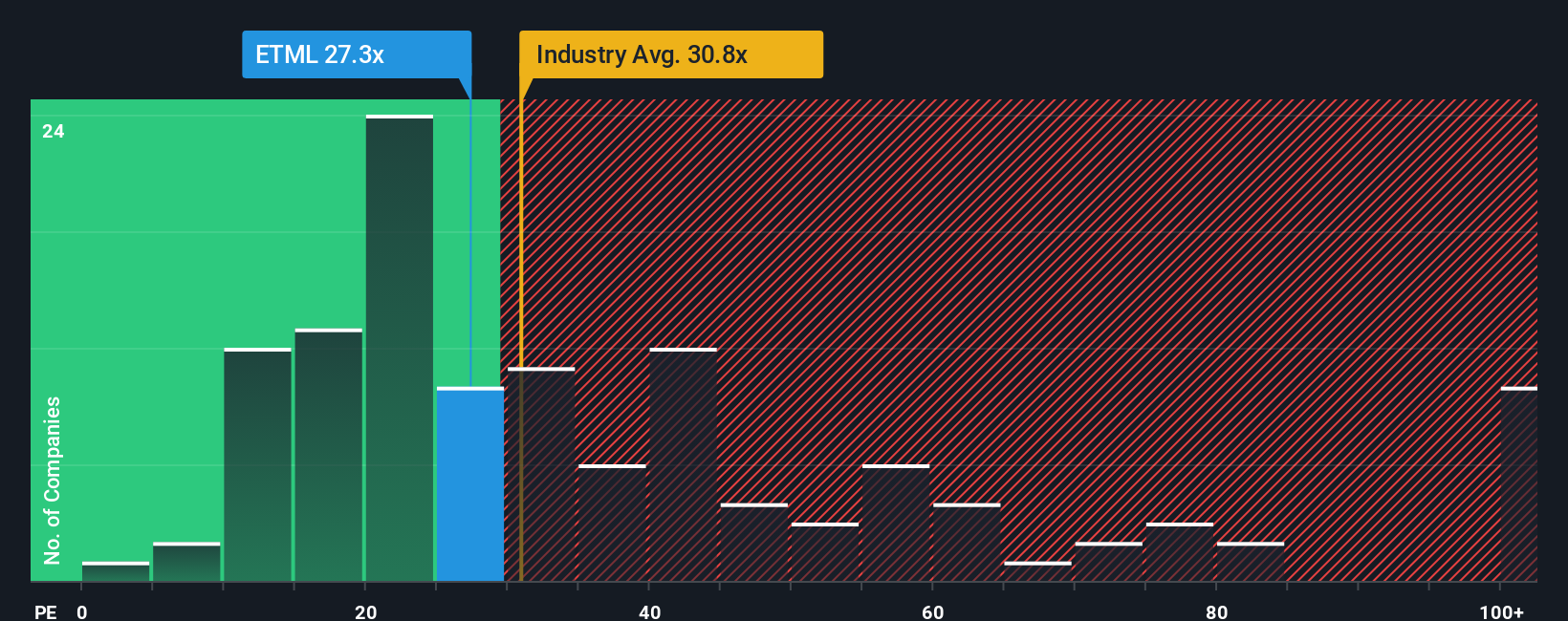Click the orange industry average vertical line
This screenshot has width=1568, height=621.
coord(521,330)
